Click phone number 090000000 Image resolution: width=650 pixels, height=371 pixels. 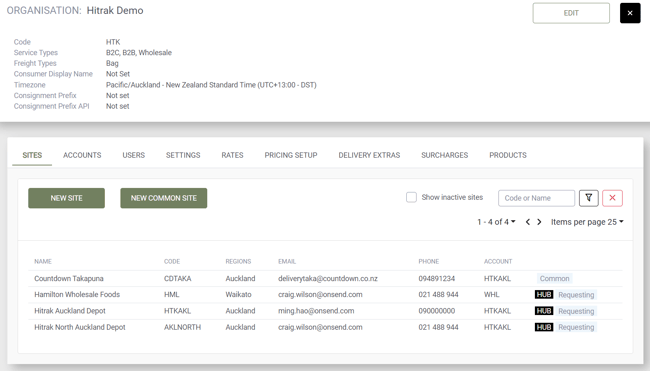pos(437,311)
